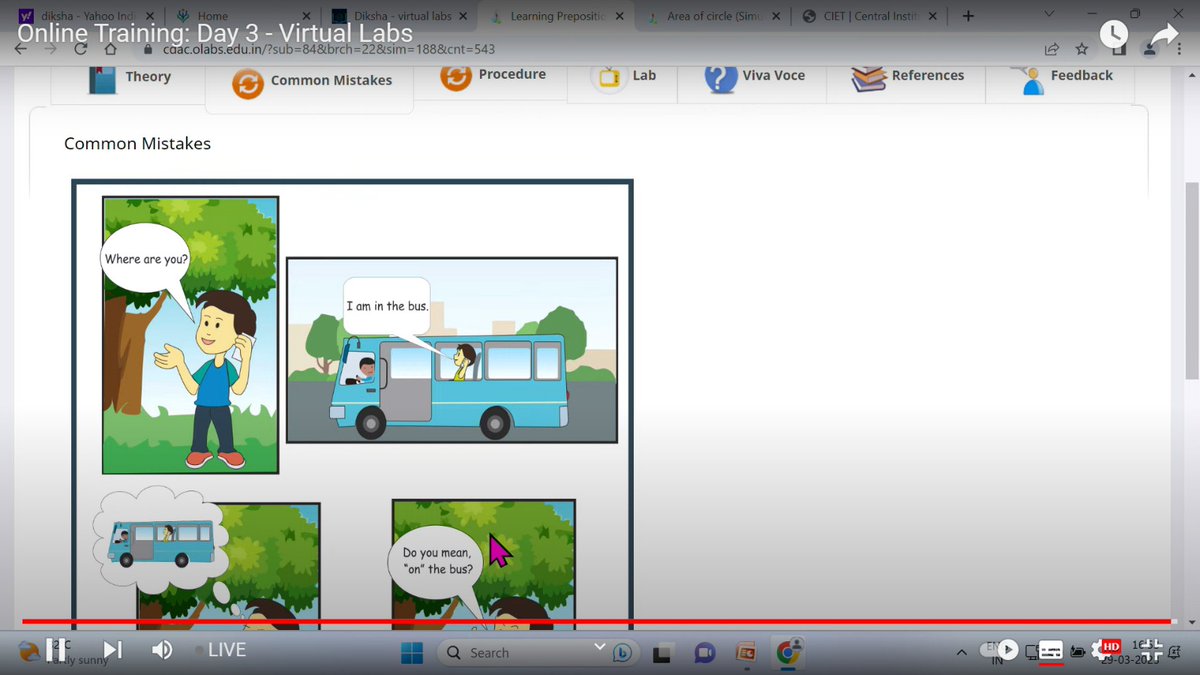Click the LIVE indicator to jump live
The image size is (1200, 675).
pos(226,649)
